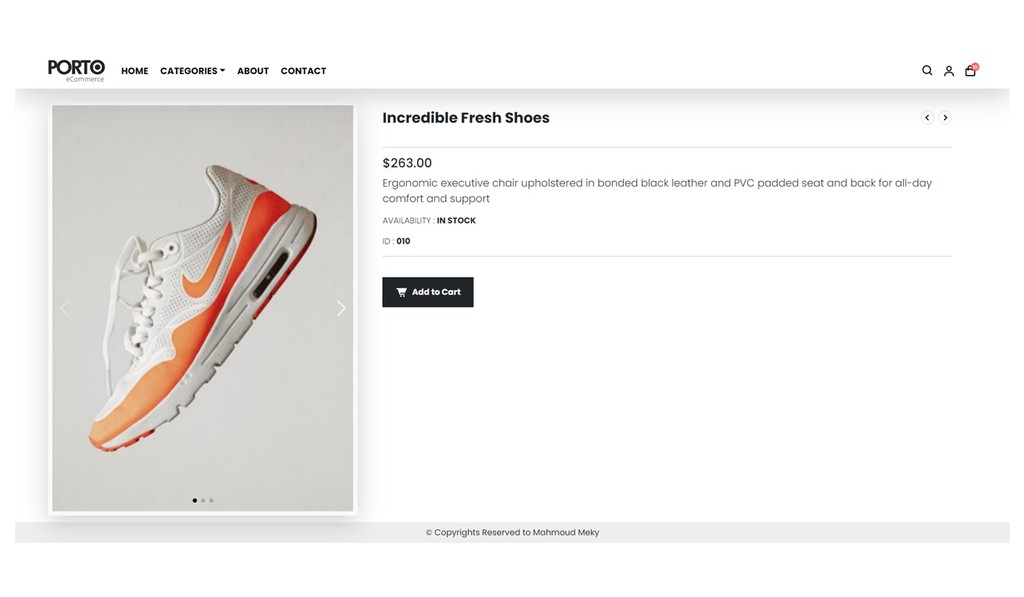Show previous image in shoe carousel
The height and width of the screenshot is (597, 1024).
tap(65, 308)
